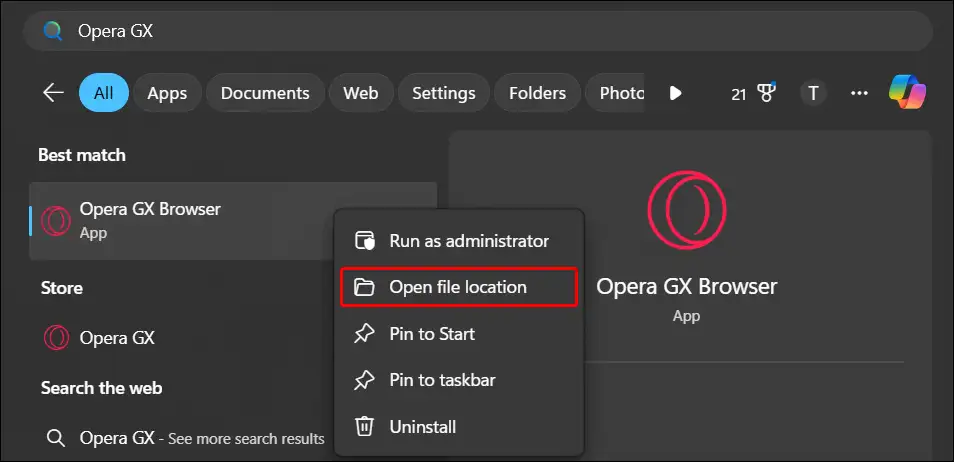The image size is (954, 462).
Task: Click the Opera GX Store logo icon
Action: pyautogui.click(x=56, y=338)
